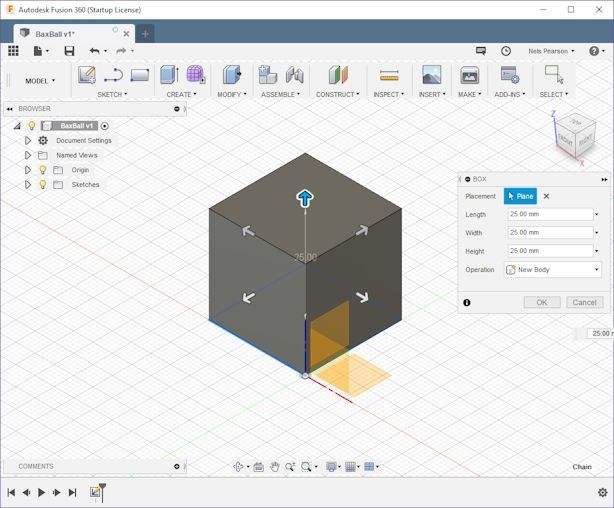Add a new document tab
The height and width of the screenshot is (508, 614).
pyautogui.click(x=145, y=34)
